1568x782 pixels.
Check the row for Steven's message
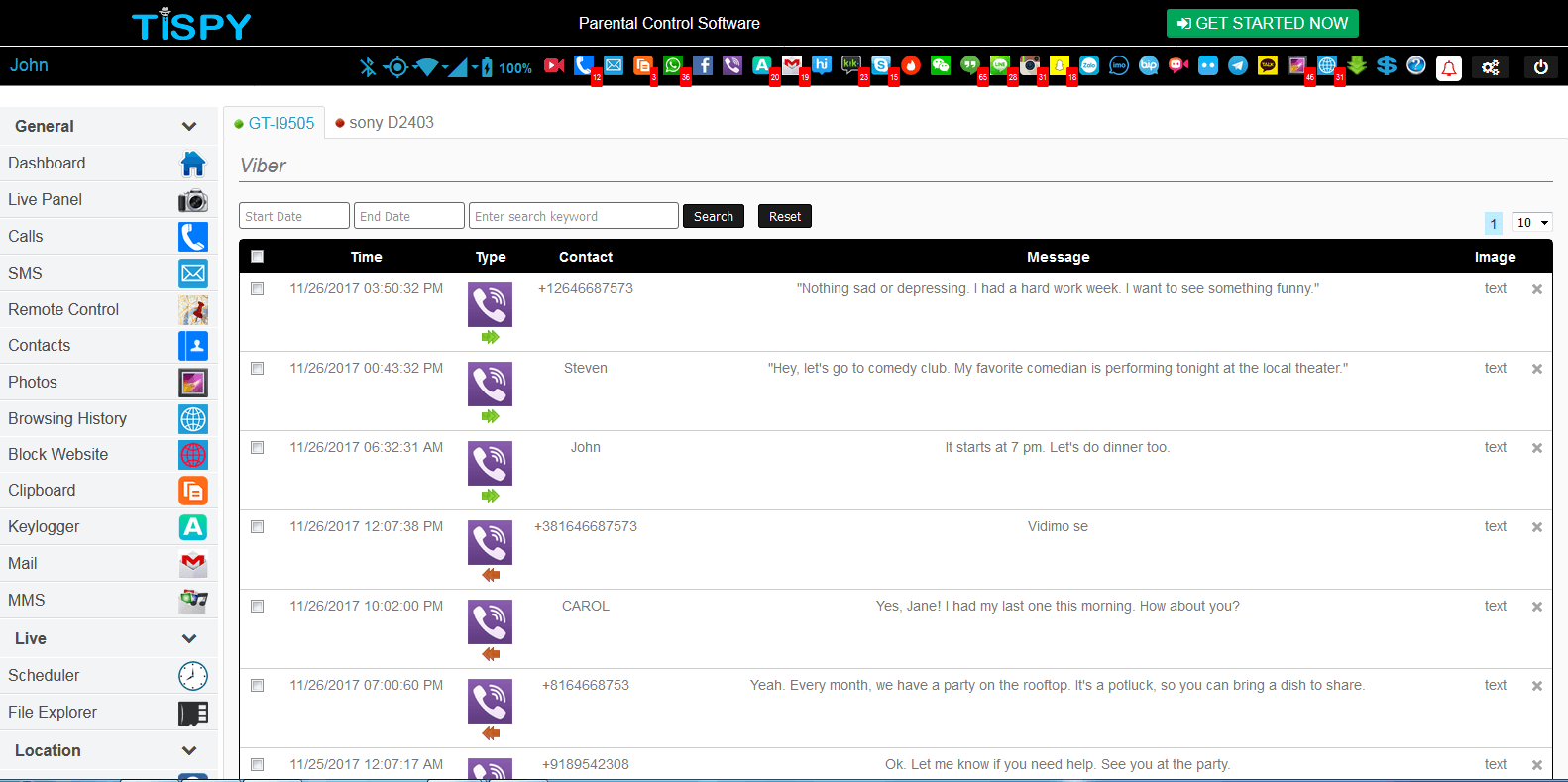coord(258,369)
